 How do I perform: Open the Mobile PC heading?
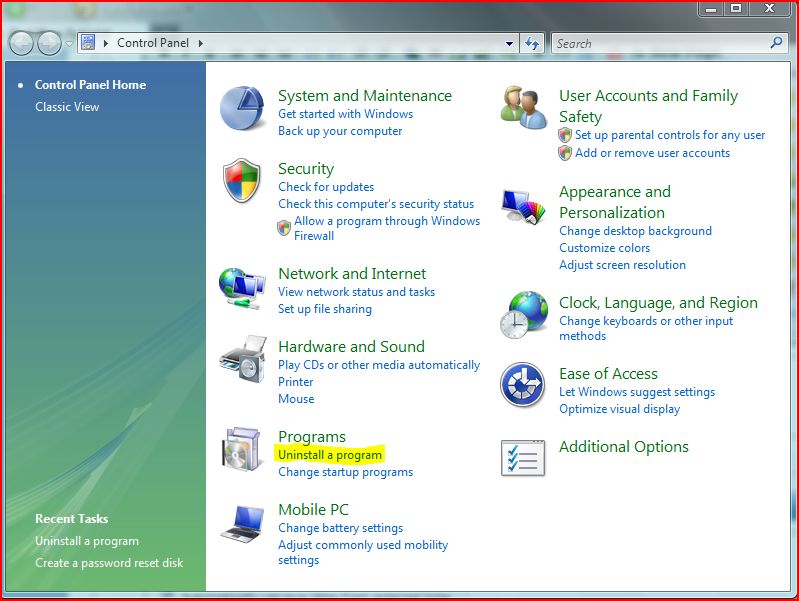[313, 510]
